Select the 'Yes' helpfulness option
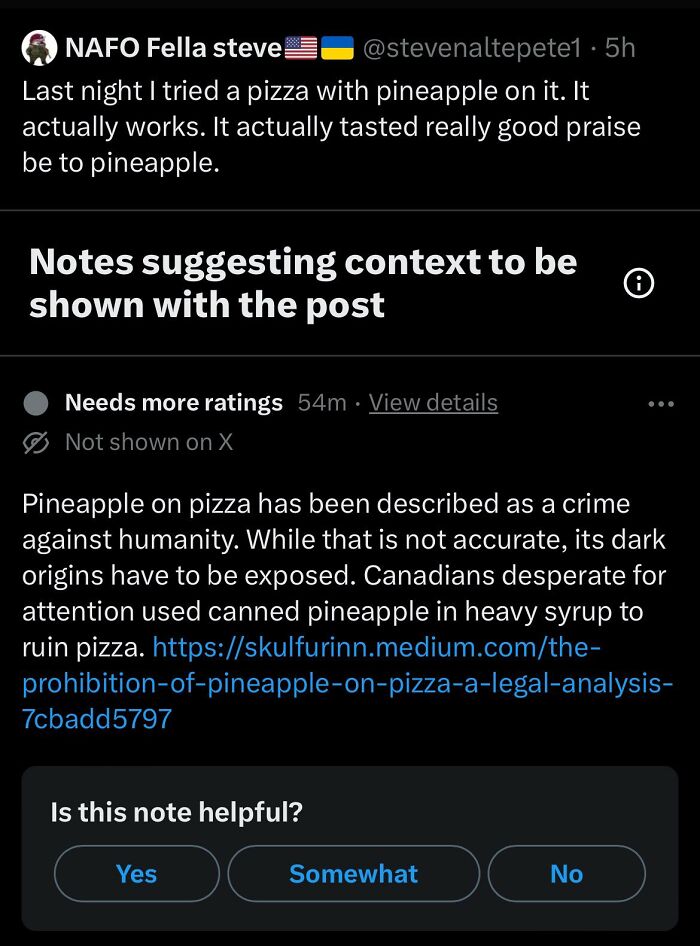This screenshot has height=946, width=700. 136,873
